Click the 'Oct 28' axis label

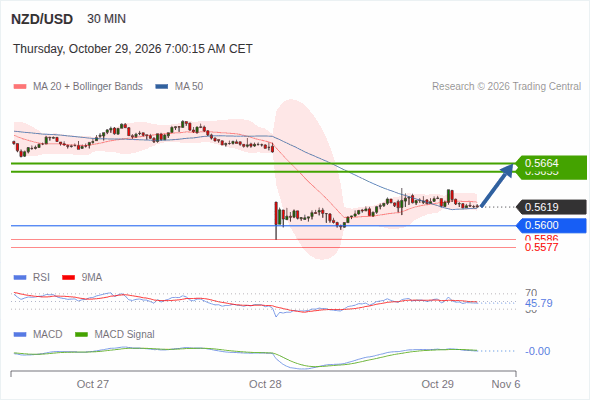[265, 384]
